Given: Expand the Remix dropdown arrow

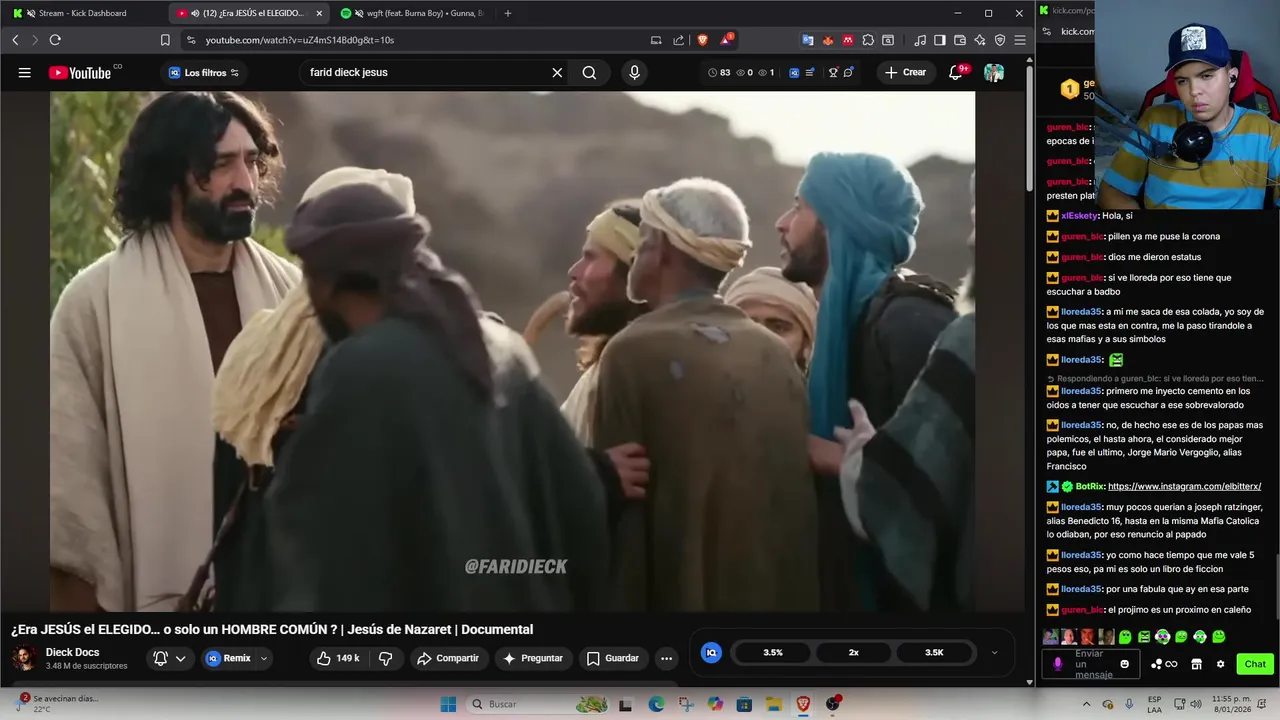Looking at the screenshot, I should tap(264, 658).
